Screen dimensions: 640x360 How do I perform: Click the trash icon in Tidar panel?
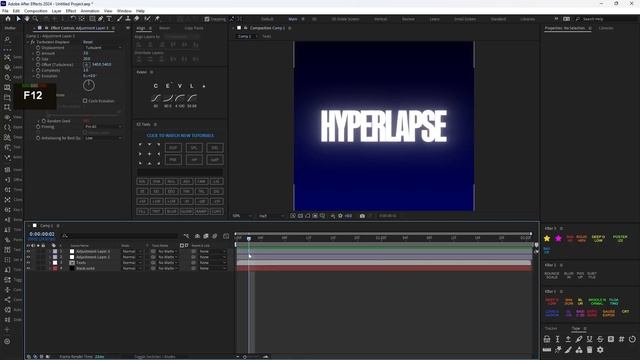[x=589, y=350]
